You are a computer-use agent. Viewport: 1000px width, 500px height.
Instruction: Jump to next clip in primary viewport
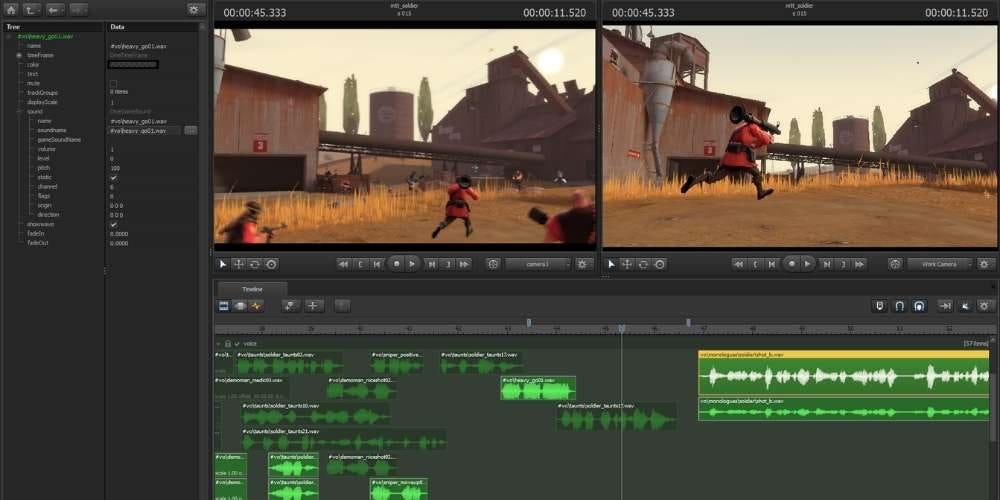pos(448,264)
